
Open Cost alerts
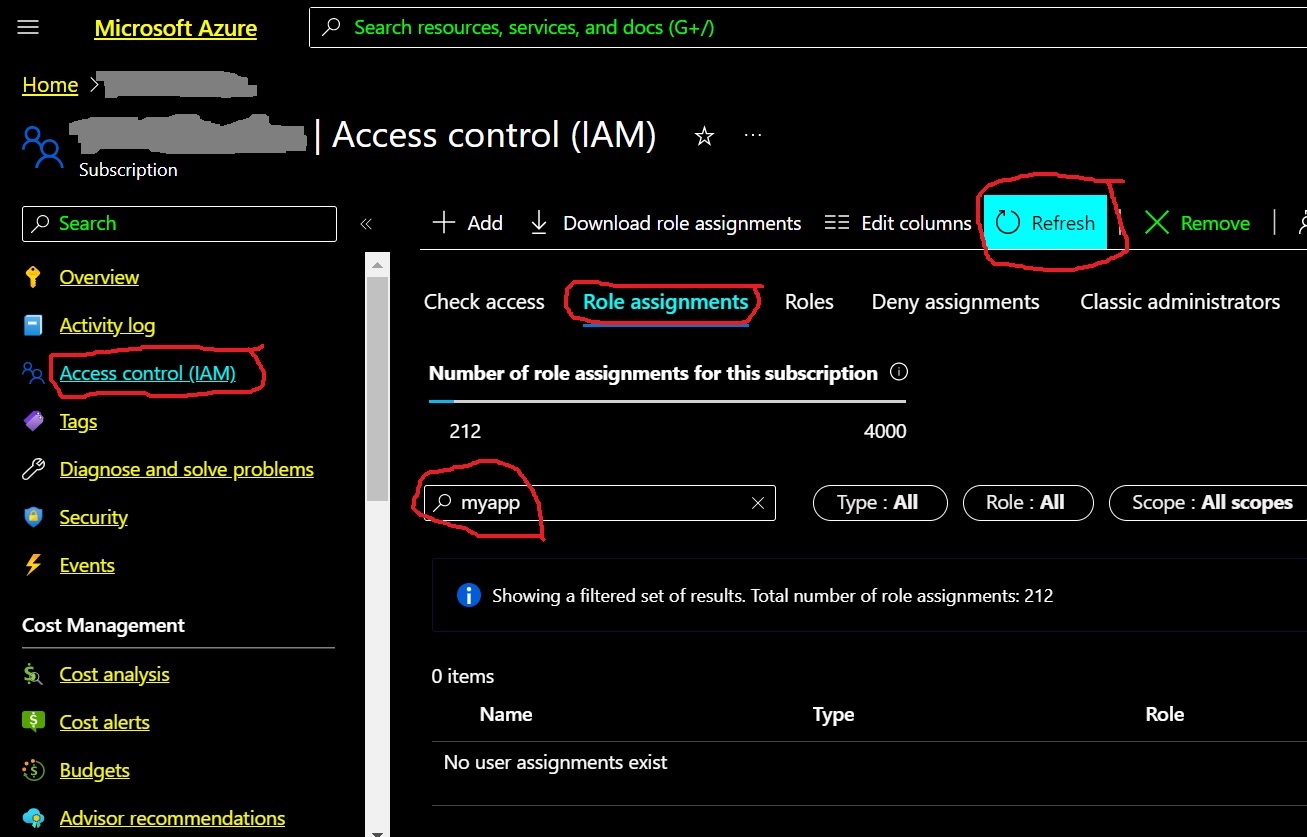104,722
